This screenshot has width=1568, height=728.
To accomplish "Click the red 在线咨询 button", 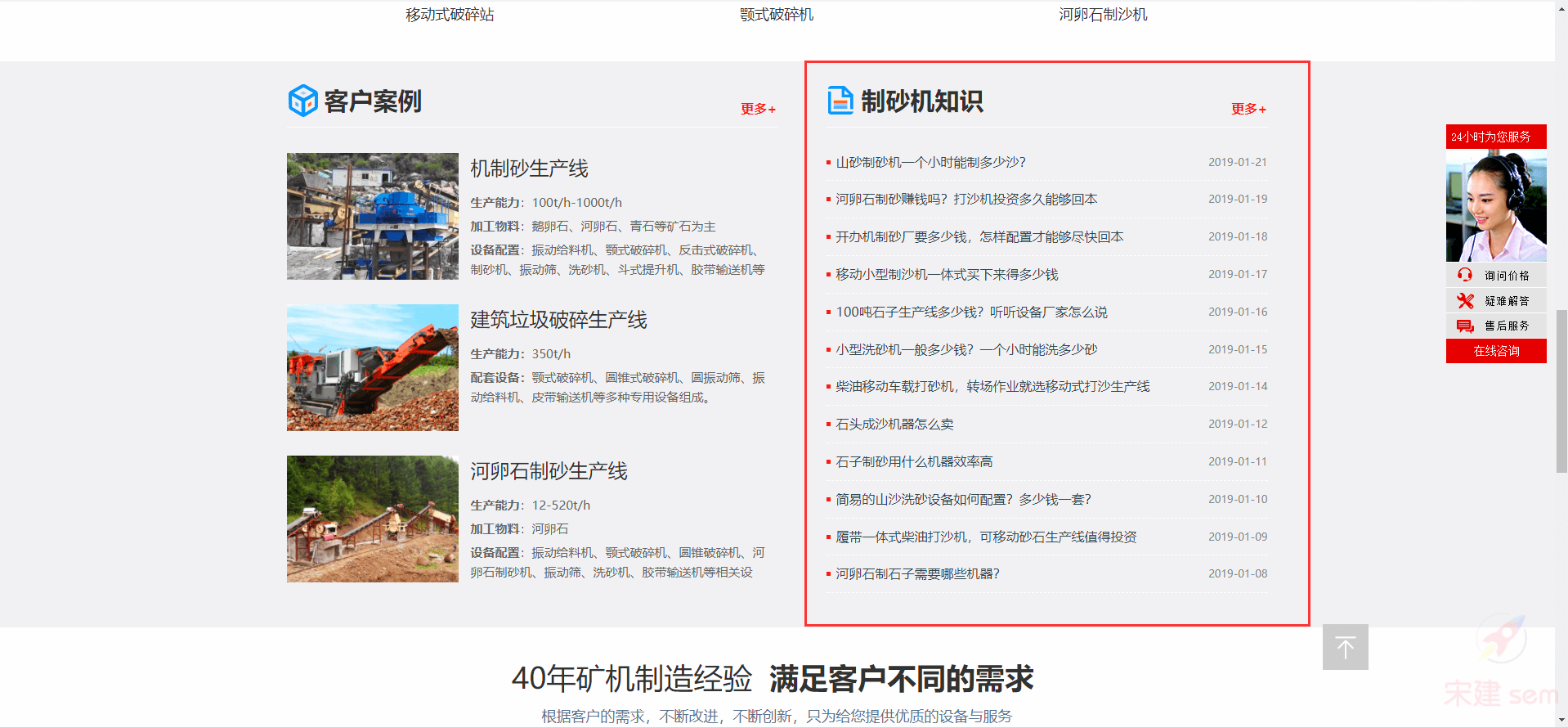I will tap(1496, 351).
